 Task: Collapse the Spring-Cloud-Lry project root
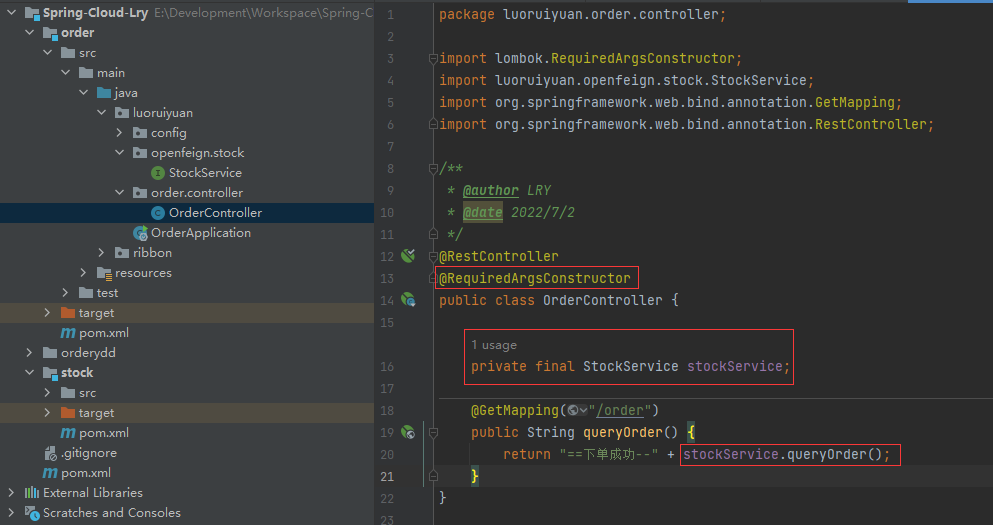11,12
